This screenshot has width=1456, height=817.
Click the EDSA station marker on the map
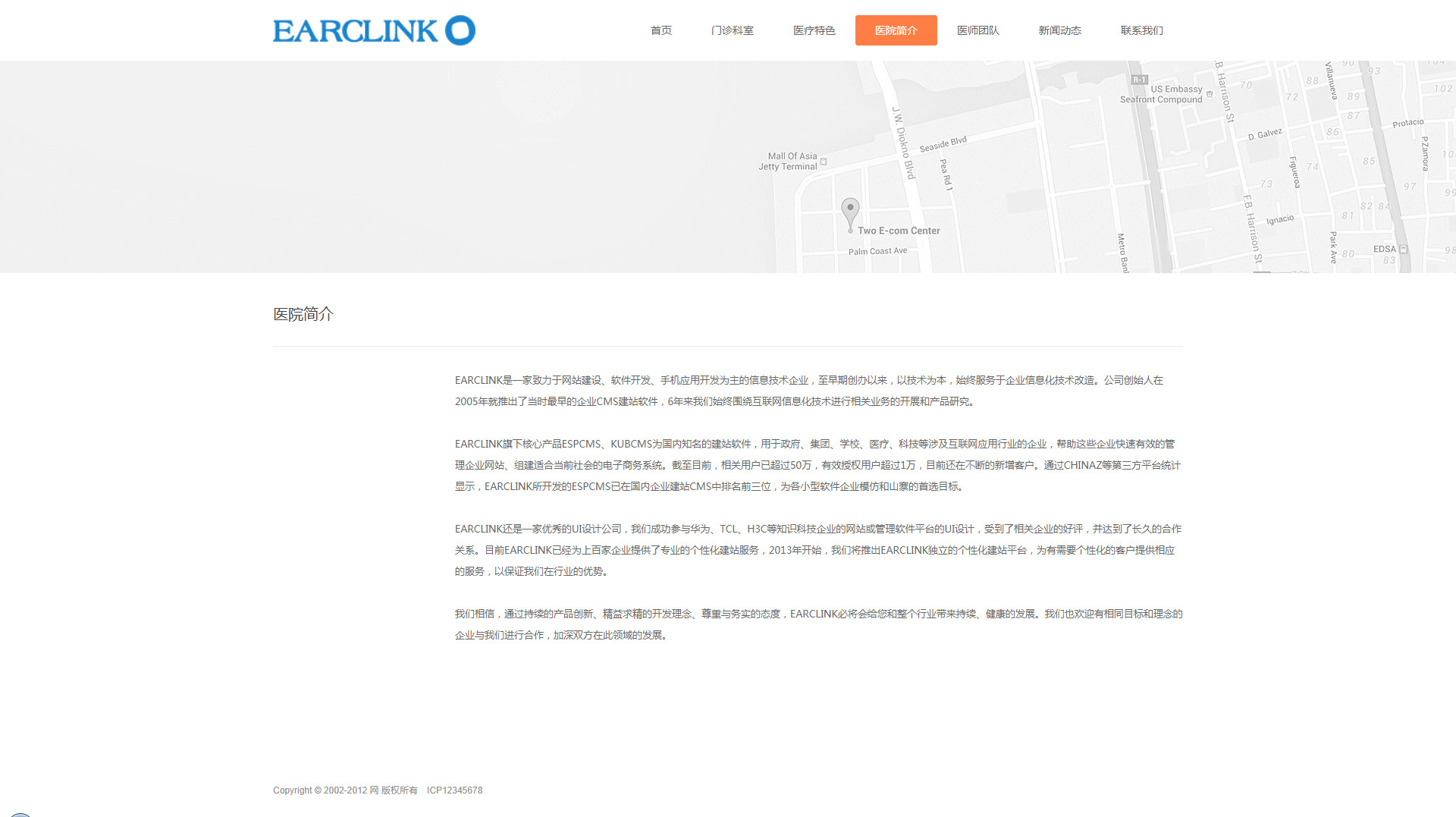pyautogui.click(x=1404, y=249)
